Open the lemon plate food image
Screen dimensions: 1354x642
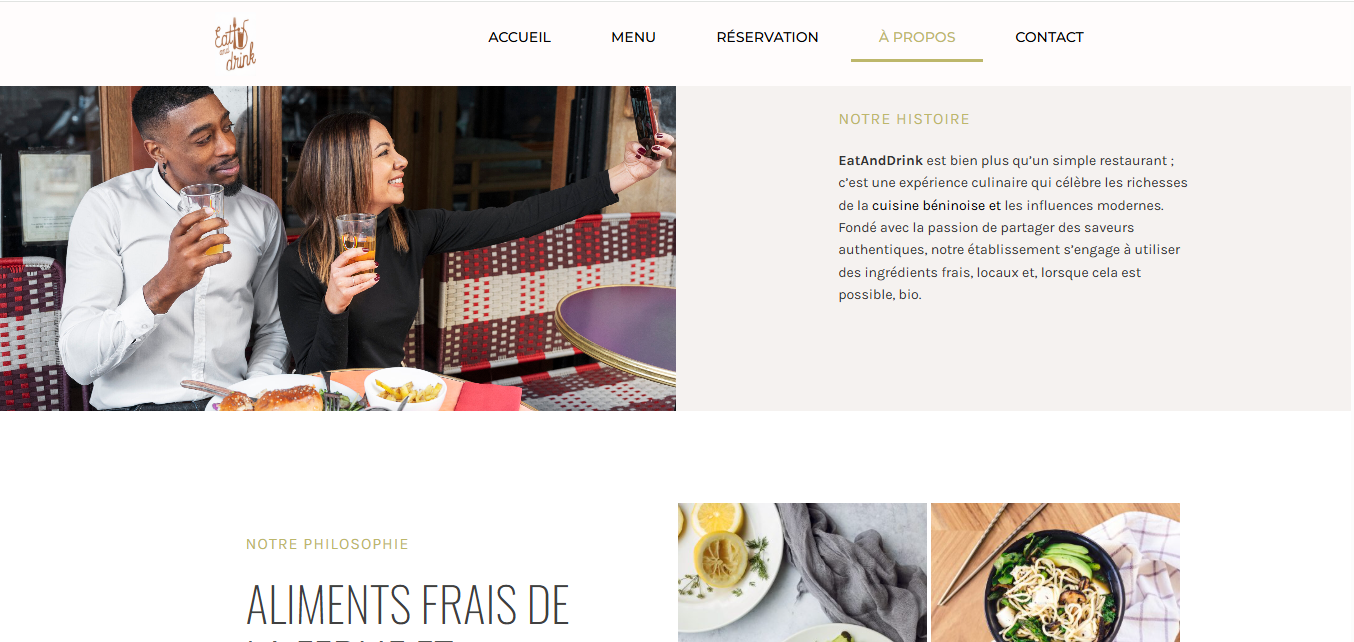[802, 572]
